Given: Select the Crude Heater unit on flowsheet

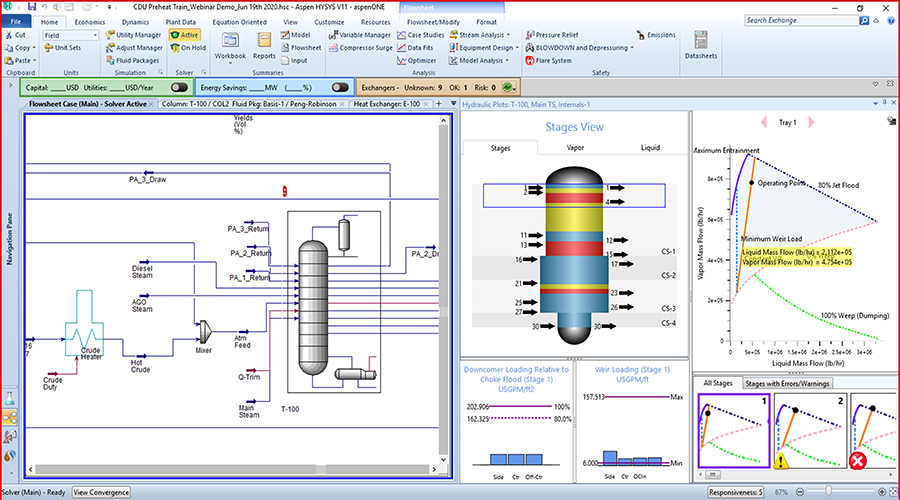Looking at the screenshot, I should pyautogui.click(x=84, y=323).
